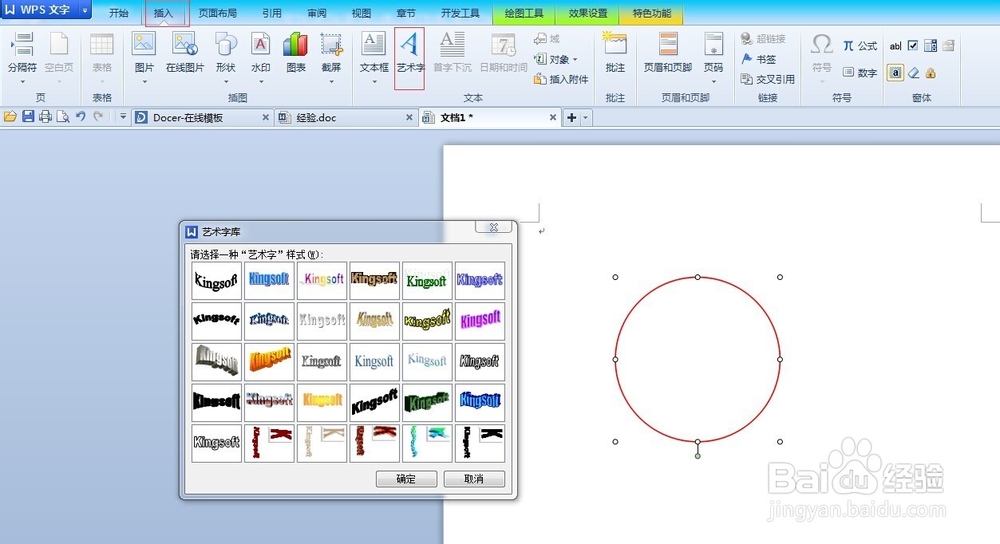Click the save icon in quick toolbar
This screenshot has height=544, width=1000.
click(x=27, y=117)
